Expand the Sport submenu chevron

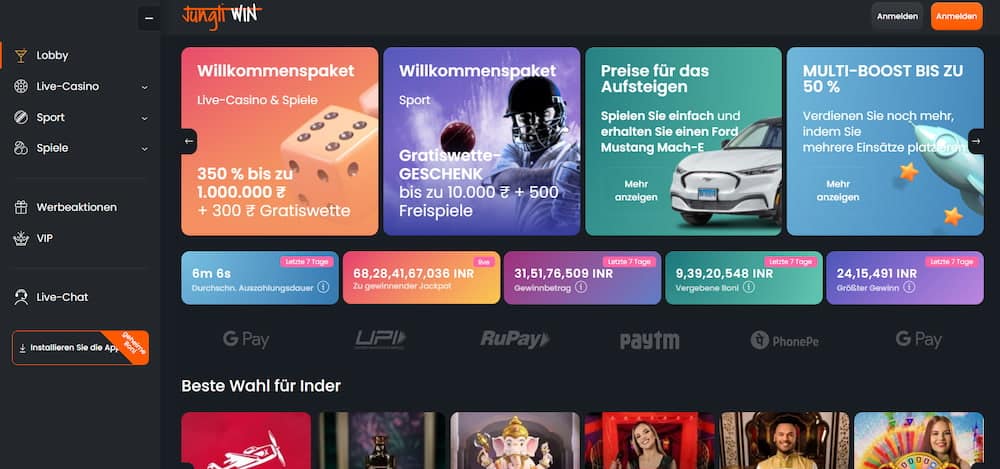[x=145, y=118]
